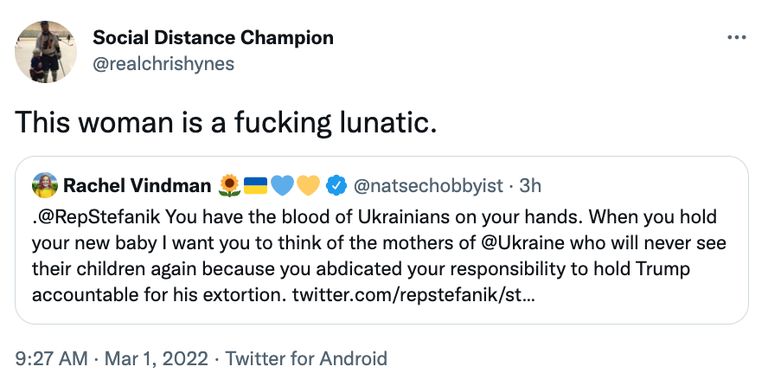Click the sunflower emoji beside Rachel Vindman
Screen dimensions: 768x386
[229, 186]
